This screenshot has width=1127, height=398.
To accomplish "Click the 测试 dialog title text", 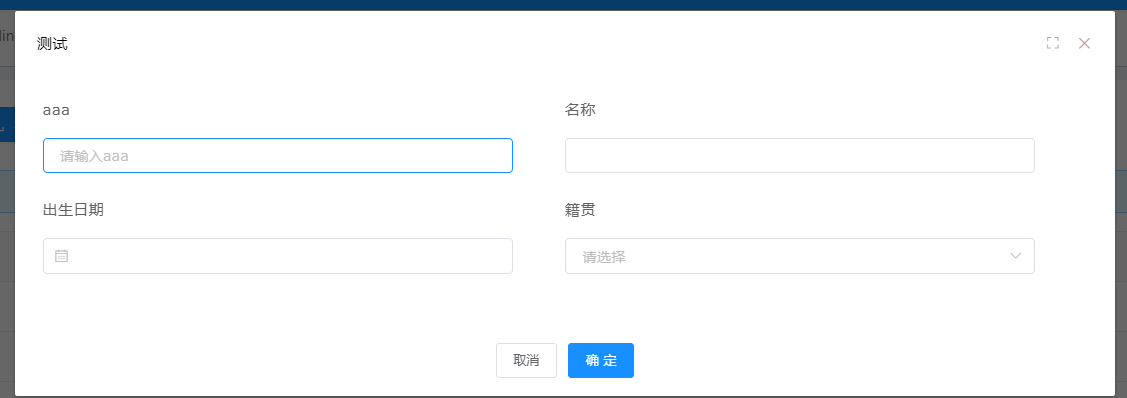I will 52,44.
